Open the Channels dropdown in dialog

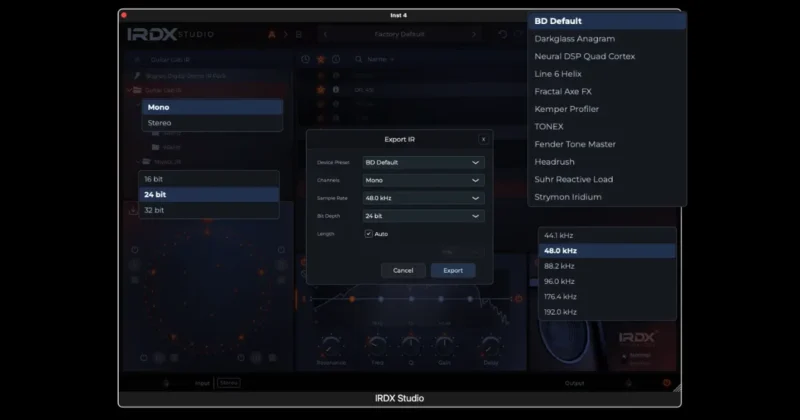tap(423, 180)
